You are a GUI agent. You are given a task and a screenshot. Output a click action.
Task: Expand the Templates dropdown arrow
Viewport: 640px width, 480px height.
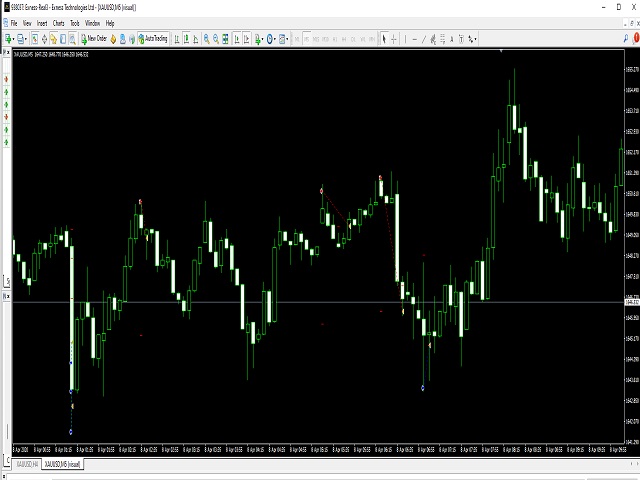287,39
